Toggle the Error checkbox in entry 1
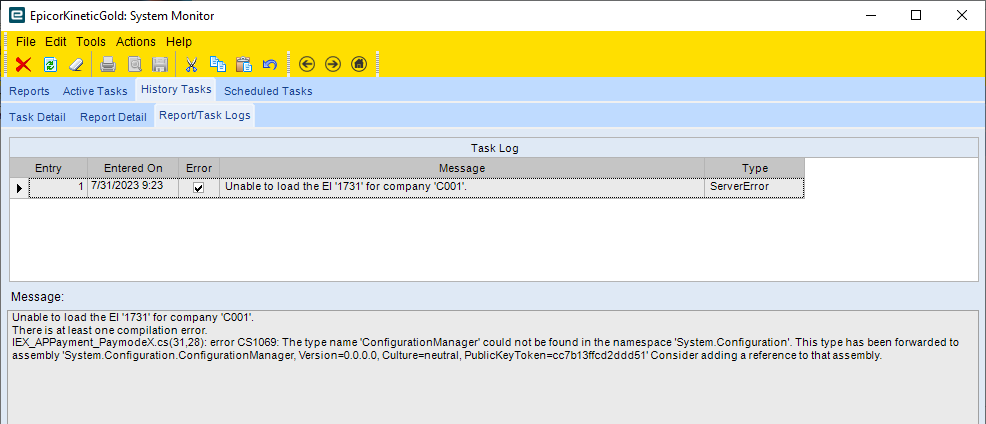Viewport: 986px width, 424px height. point(199,187)
